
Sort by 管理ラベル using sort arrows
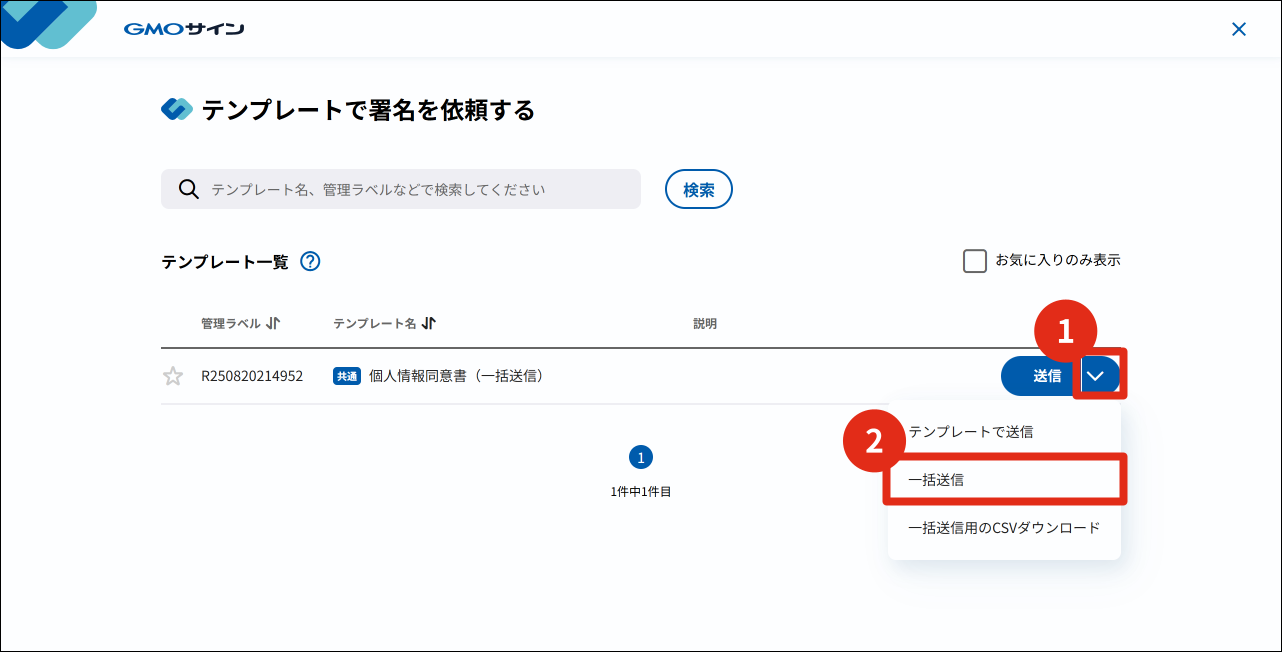point(273,323)
